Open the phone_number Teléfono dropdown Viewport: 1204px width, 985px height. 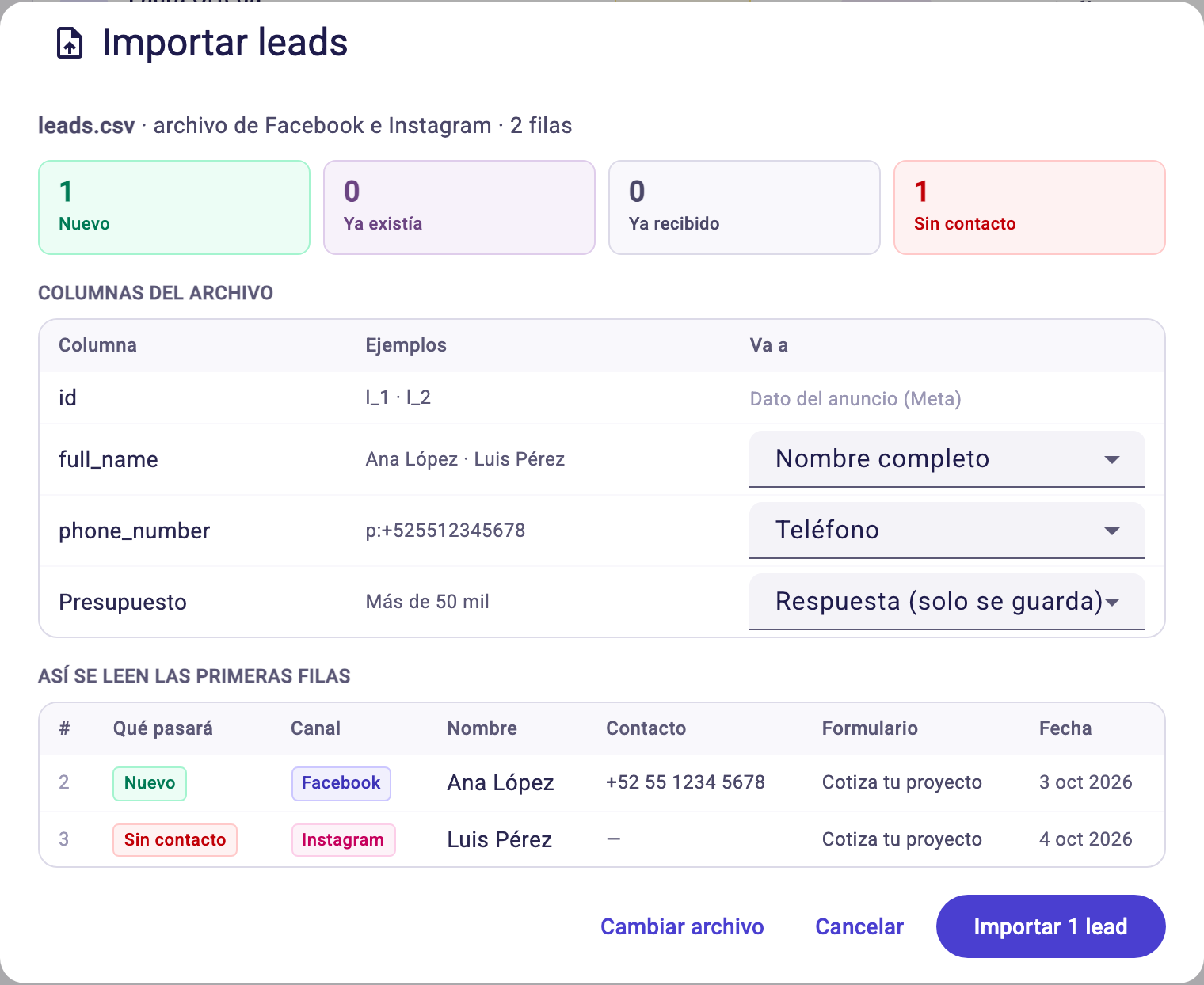point(947,531)
